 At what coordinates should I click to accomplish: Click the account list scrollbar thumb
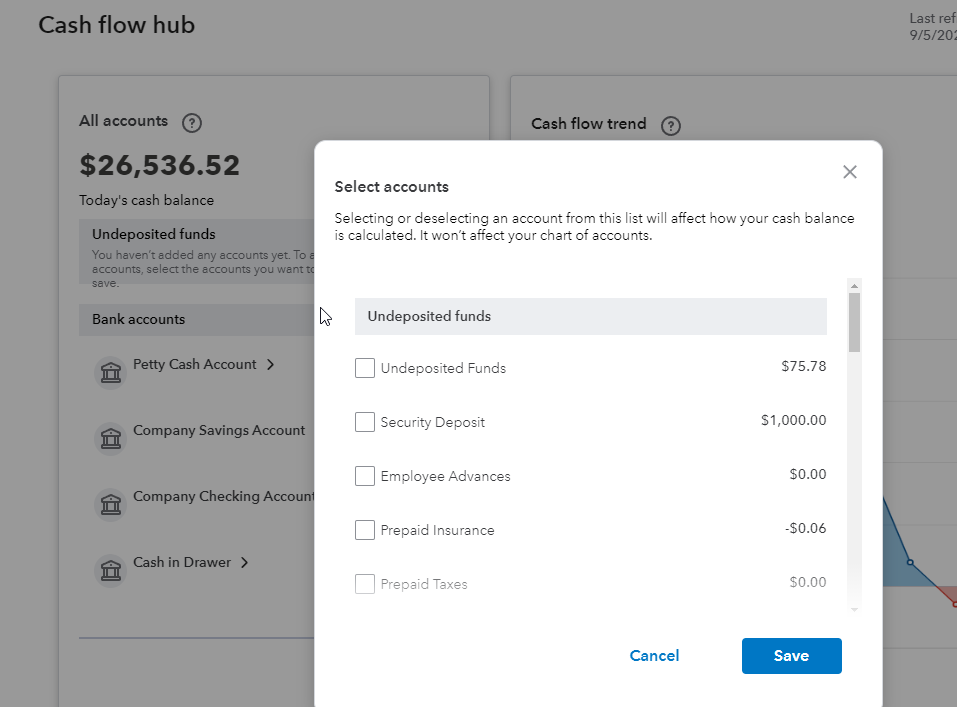854,321
